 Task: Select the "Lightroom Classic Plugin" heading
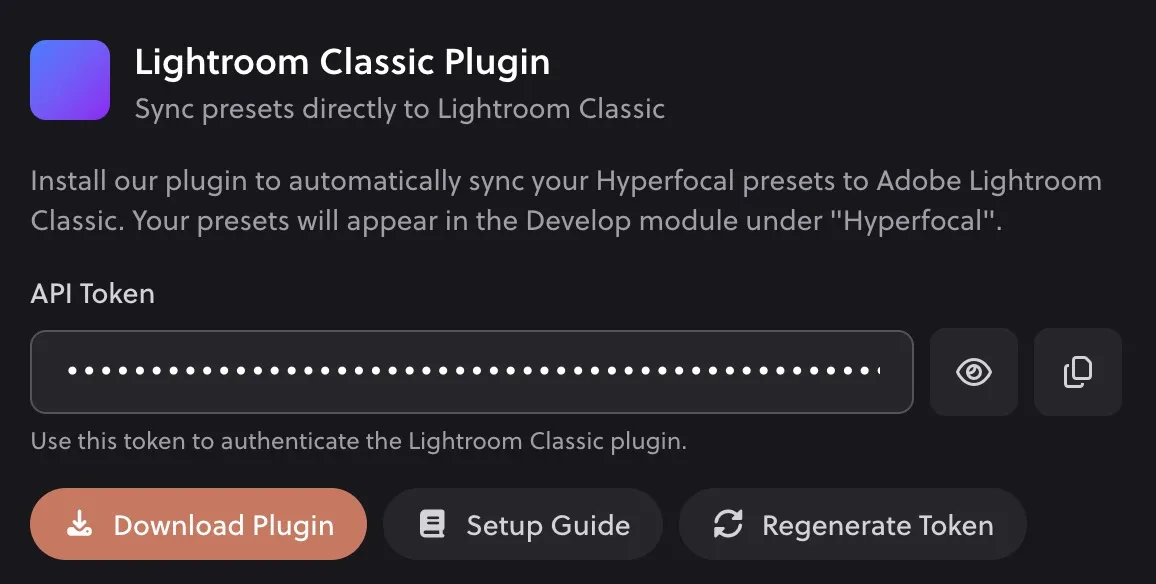(x=342, y=62)
